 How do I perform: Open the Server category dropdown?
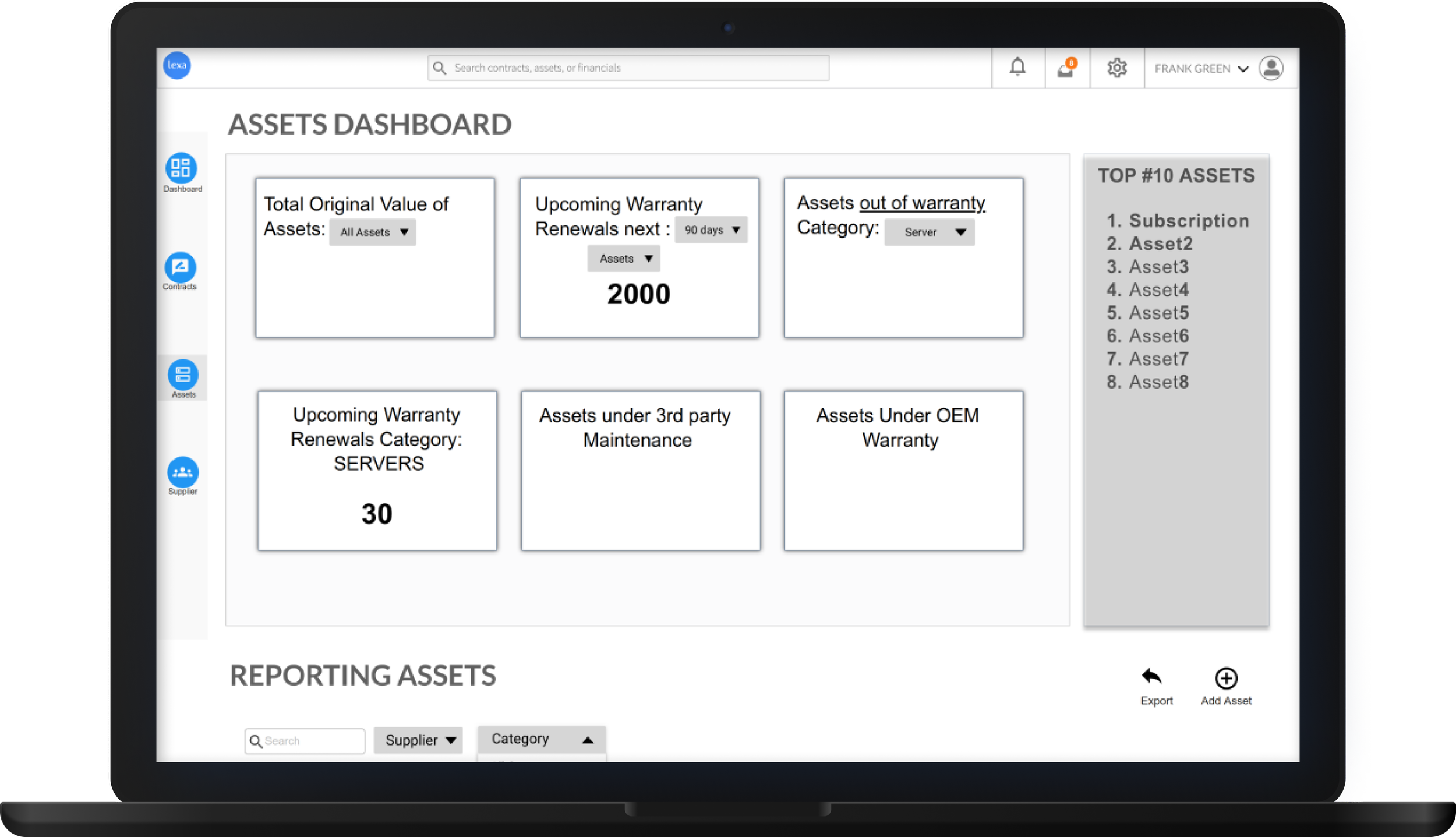click(929, 232)
